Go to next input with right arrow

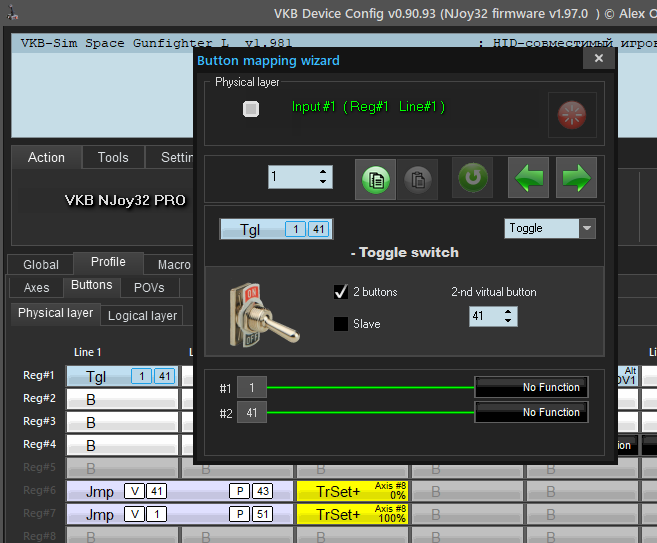[x=576, y=178]
